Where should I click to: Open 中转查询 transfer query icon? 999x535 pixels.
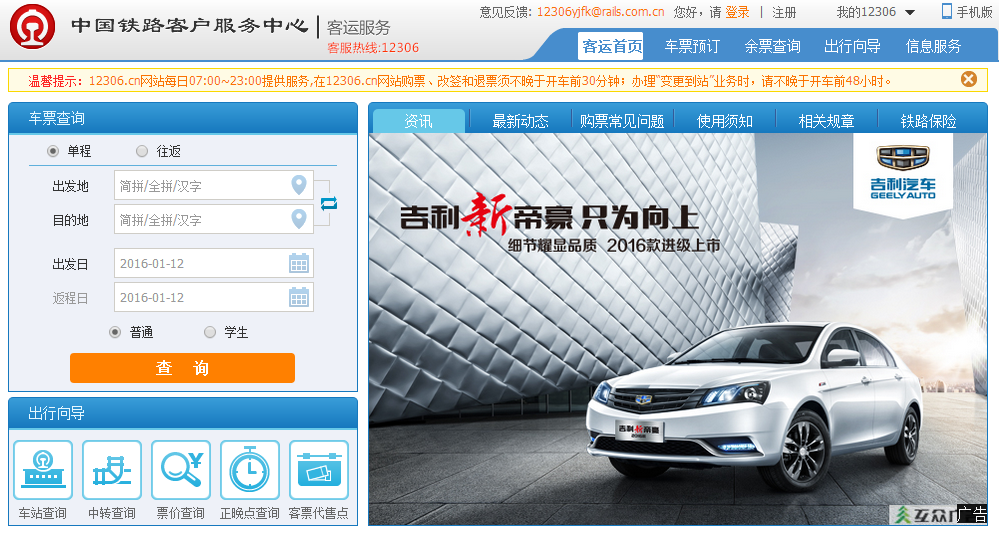pos(112,470)
